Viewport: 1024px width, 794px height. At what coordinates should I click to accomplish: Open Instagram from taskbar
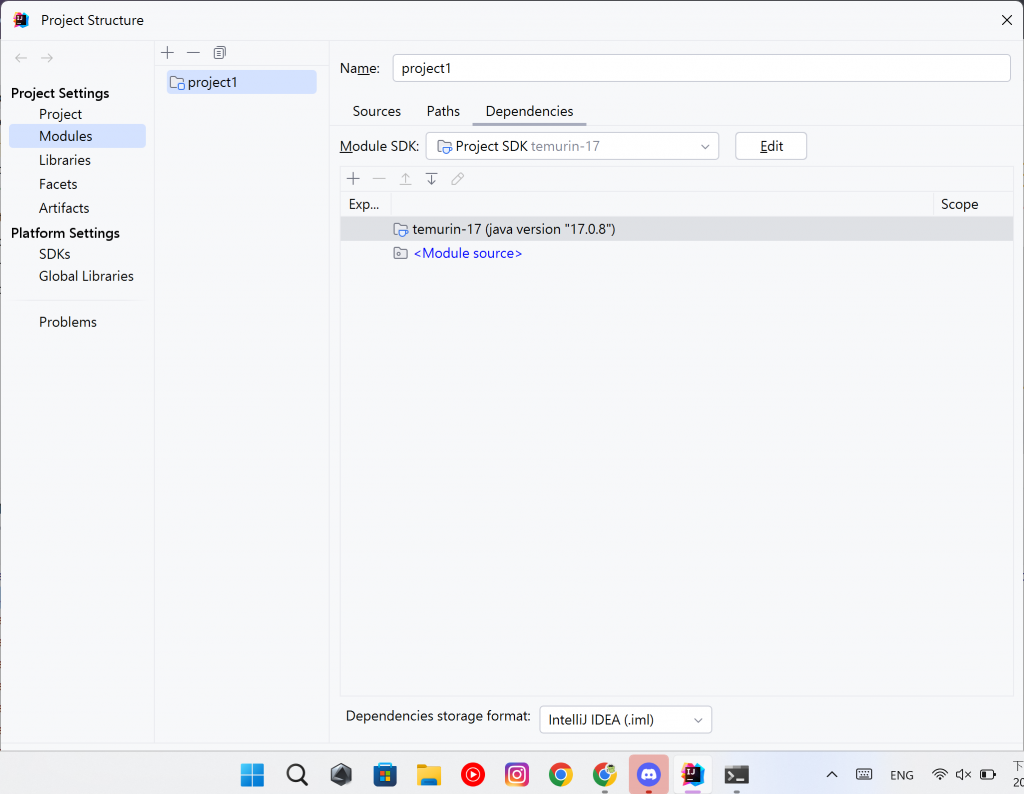coord(517,775)
